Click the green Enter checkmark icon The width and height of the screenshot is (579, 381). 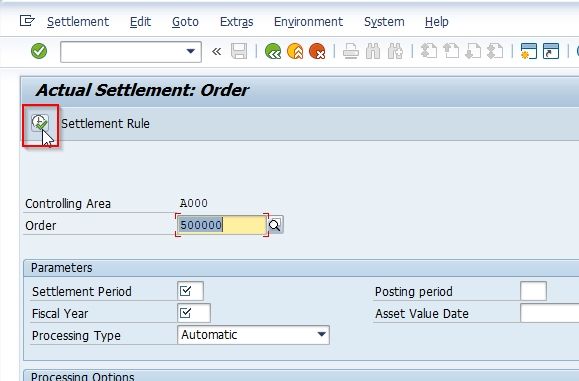[x=39, y=51]
